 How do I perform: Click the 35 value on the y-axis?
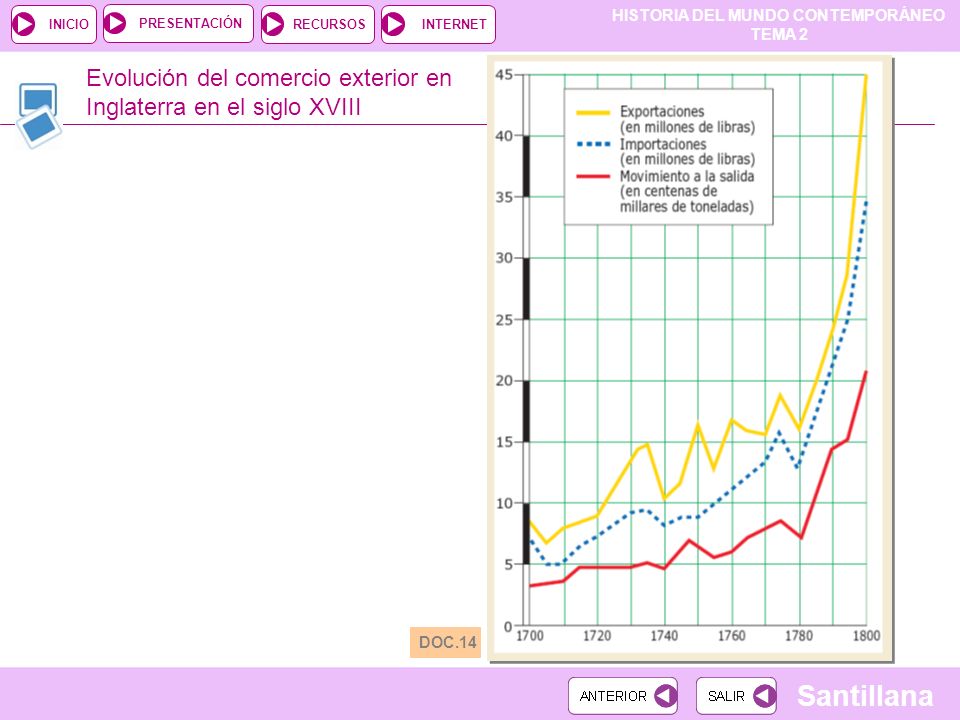tap(504, 197)
